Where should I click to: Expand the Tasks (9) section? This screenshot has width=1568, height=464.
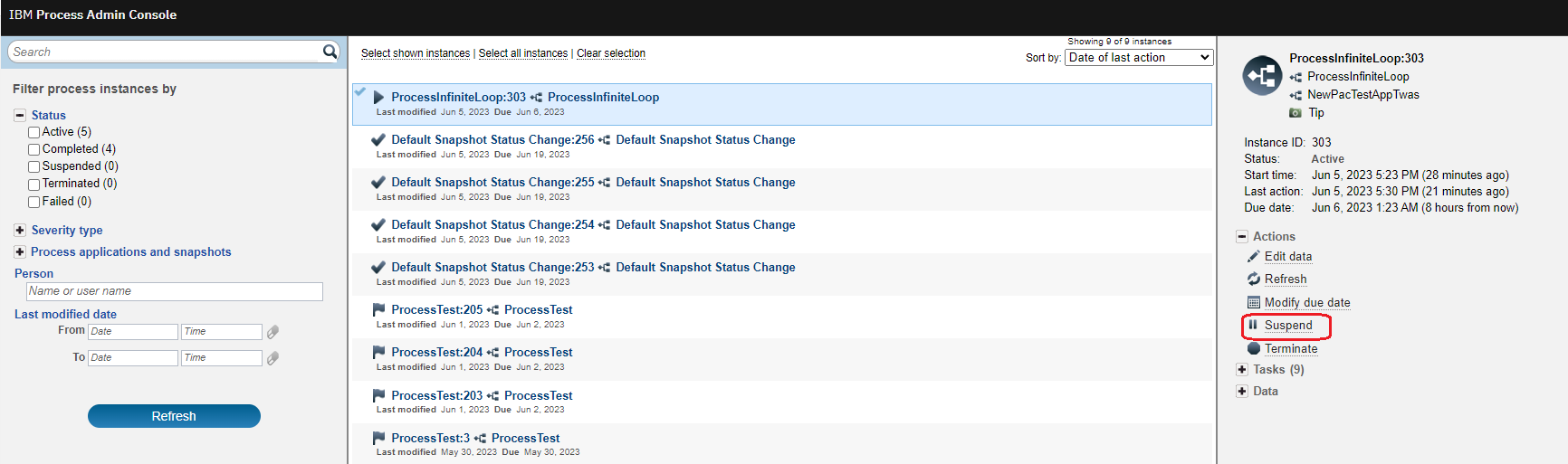pyautogui.click(x=1242, y=369)
